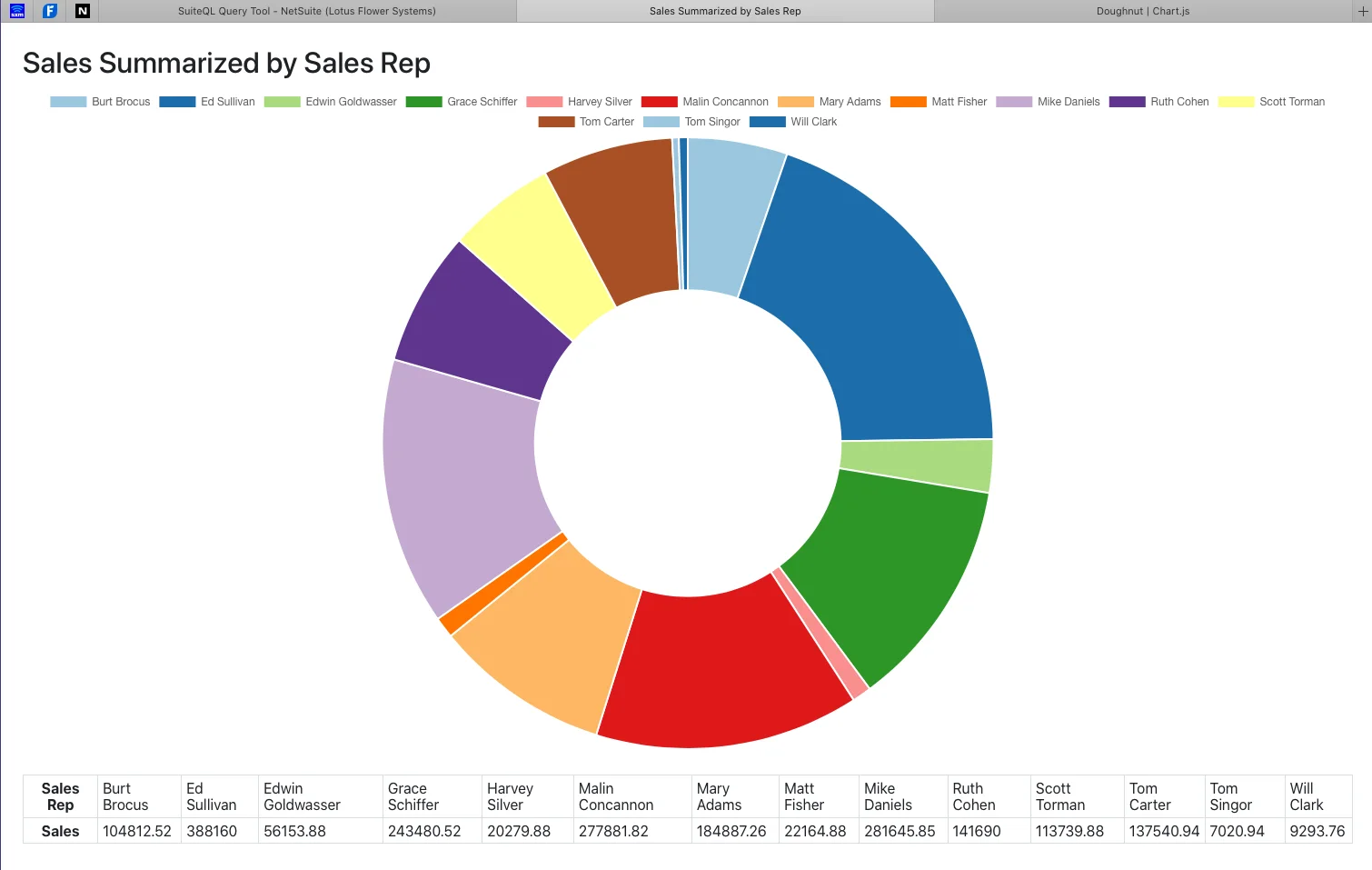Open the pinned blue wifi-style tab icon

pyautogui.click(x=17, y=11)
